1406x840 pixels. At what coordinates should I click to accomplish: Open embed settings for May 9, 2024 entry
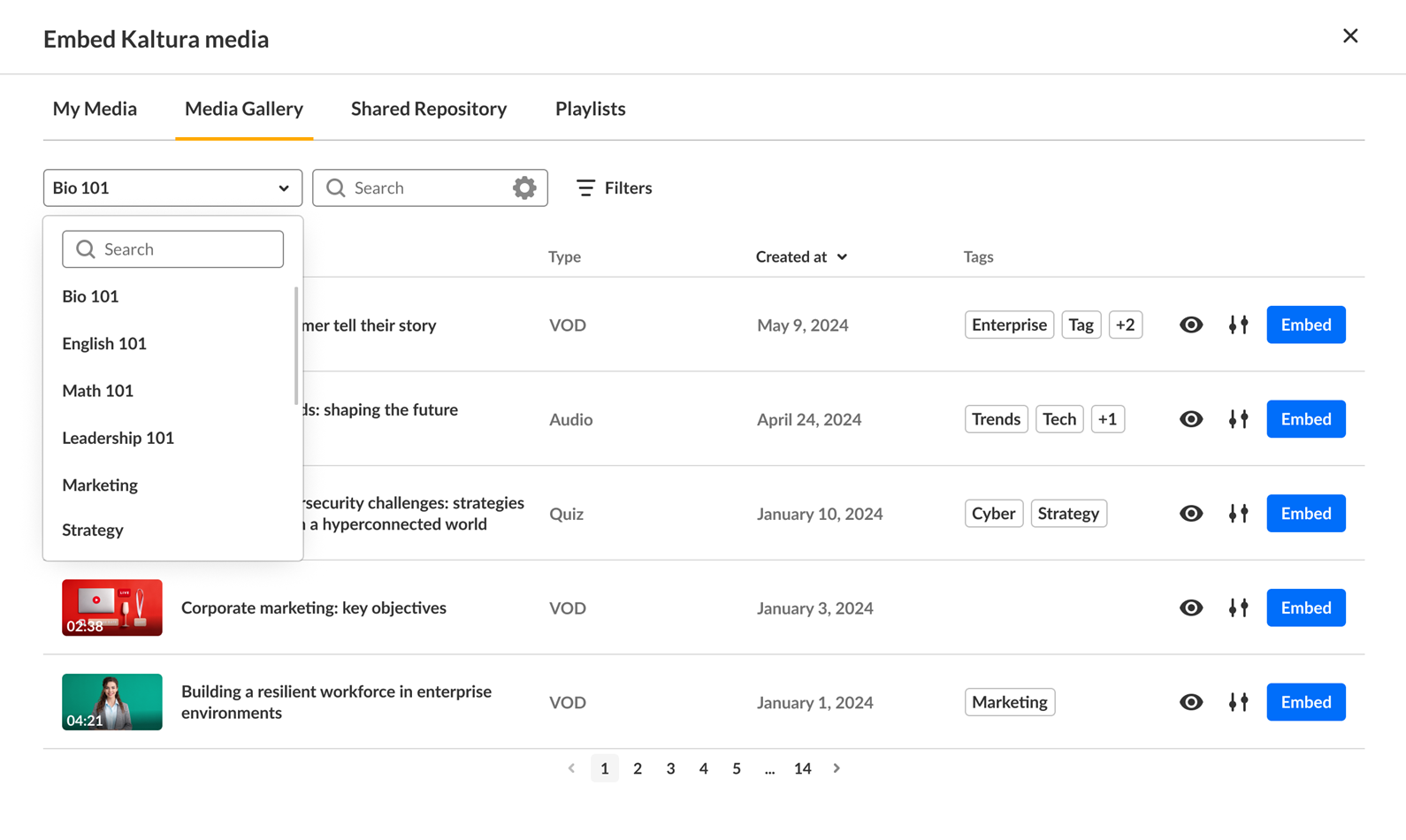[x=1238, y=325]
